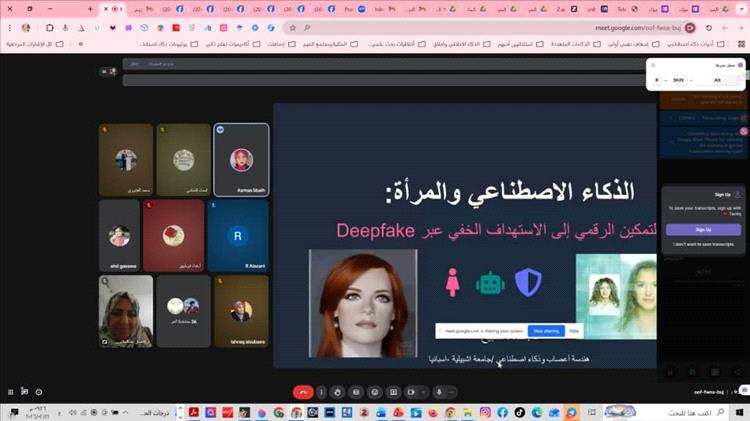This screenshot has width=750, height=421.
Task: Select the R Alazani participant tile
Action: tap(237, 236)
